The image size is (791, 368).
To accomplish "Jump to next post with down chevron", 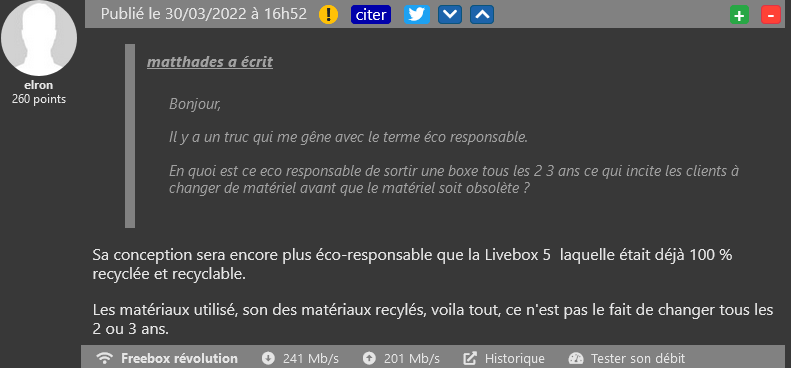I will [x=449, y=15].
